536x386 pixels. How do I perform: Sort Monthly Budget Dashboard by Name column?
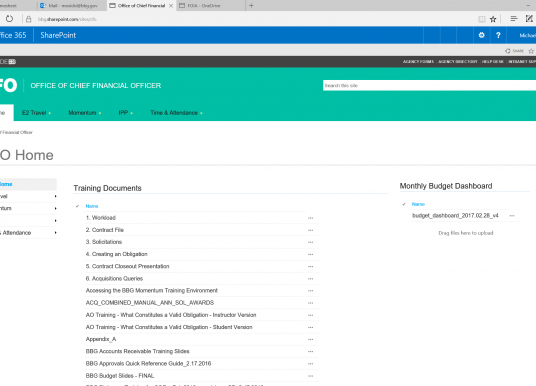click(x=418, y=204)
